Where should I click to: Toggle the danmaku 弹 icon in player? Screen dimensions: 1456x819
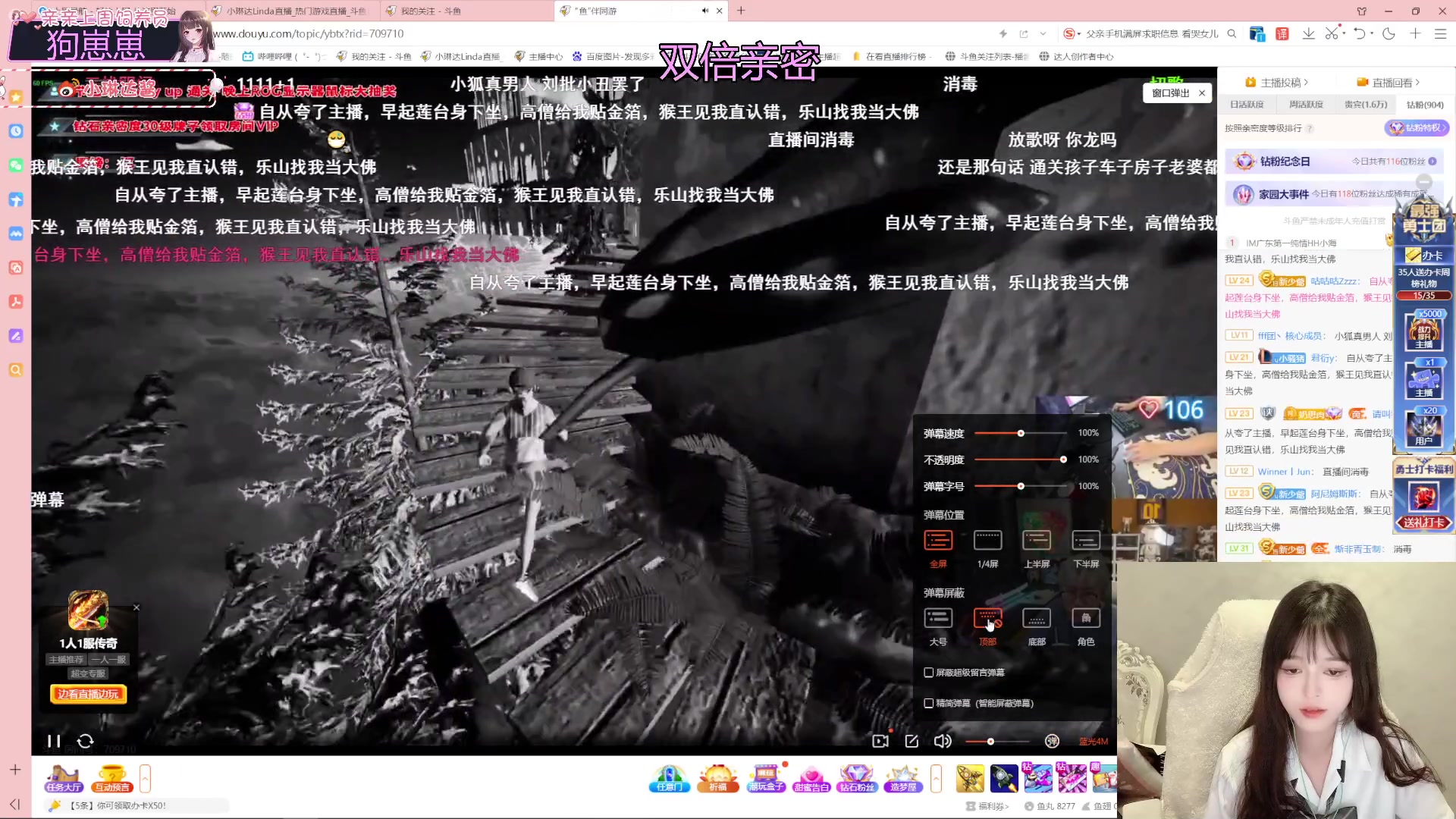pos(1052,741)
